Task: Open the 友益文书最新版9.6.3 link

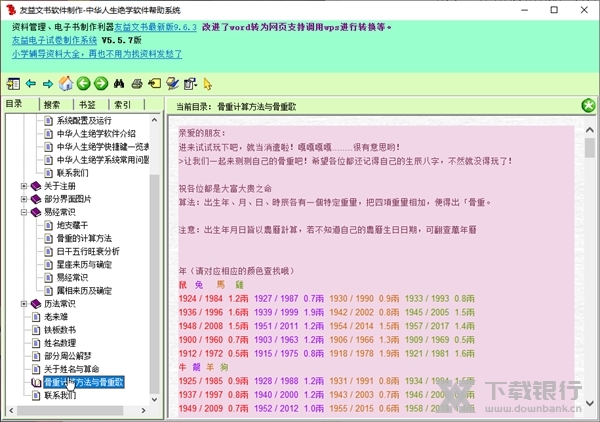Action: [x=155, y=27]
